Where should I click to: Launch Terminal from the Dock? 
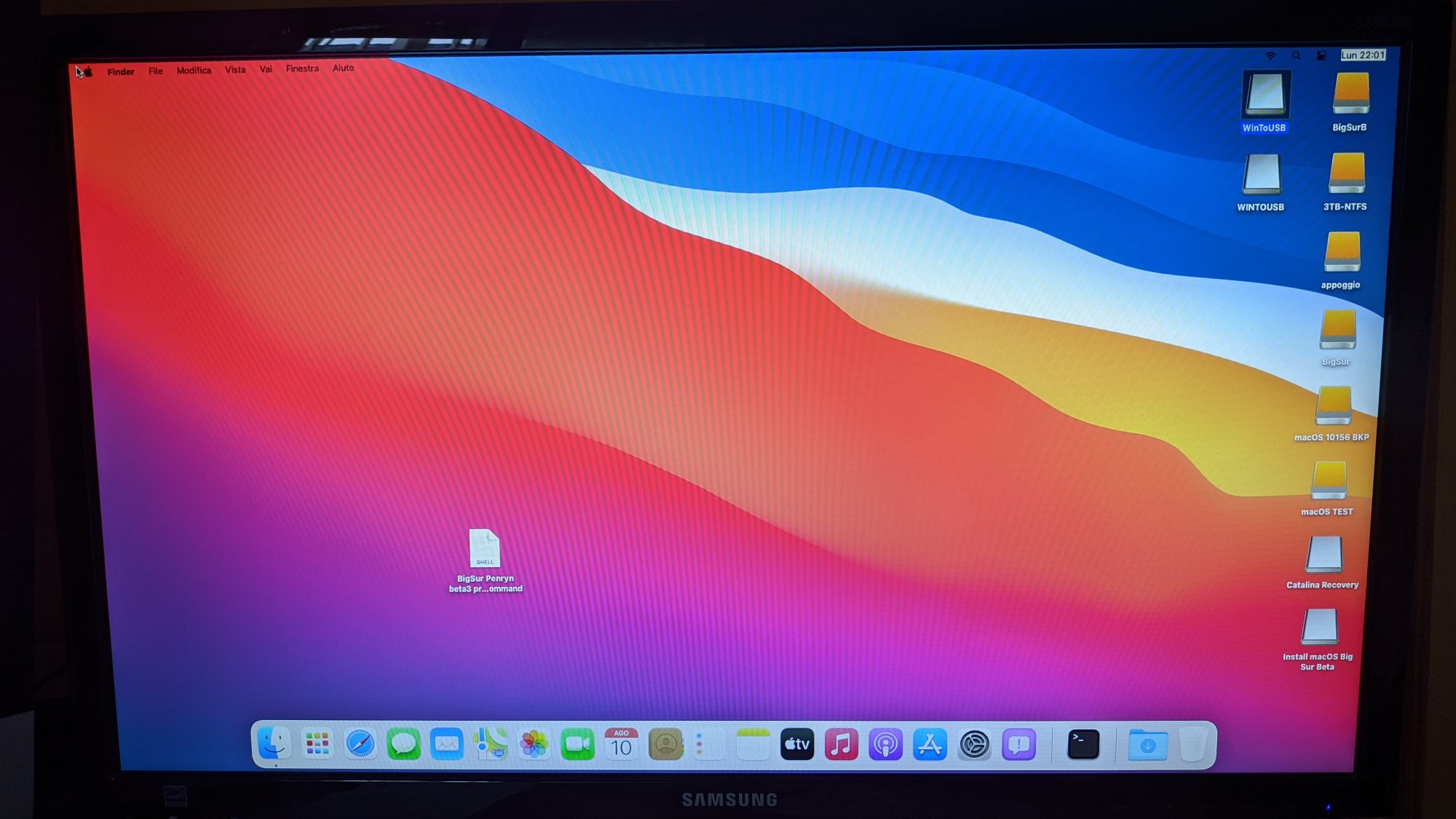(1083, 745)
